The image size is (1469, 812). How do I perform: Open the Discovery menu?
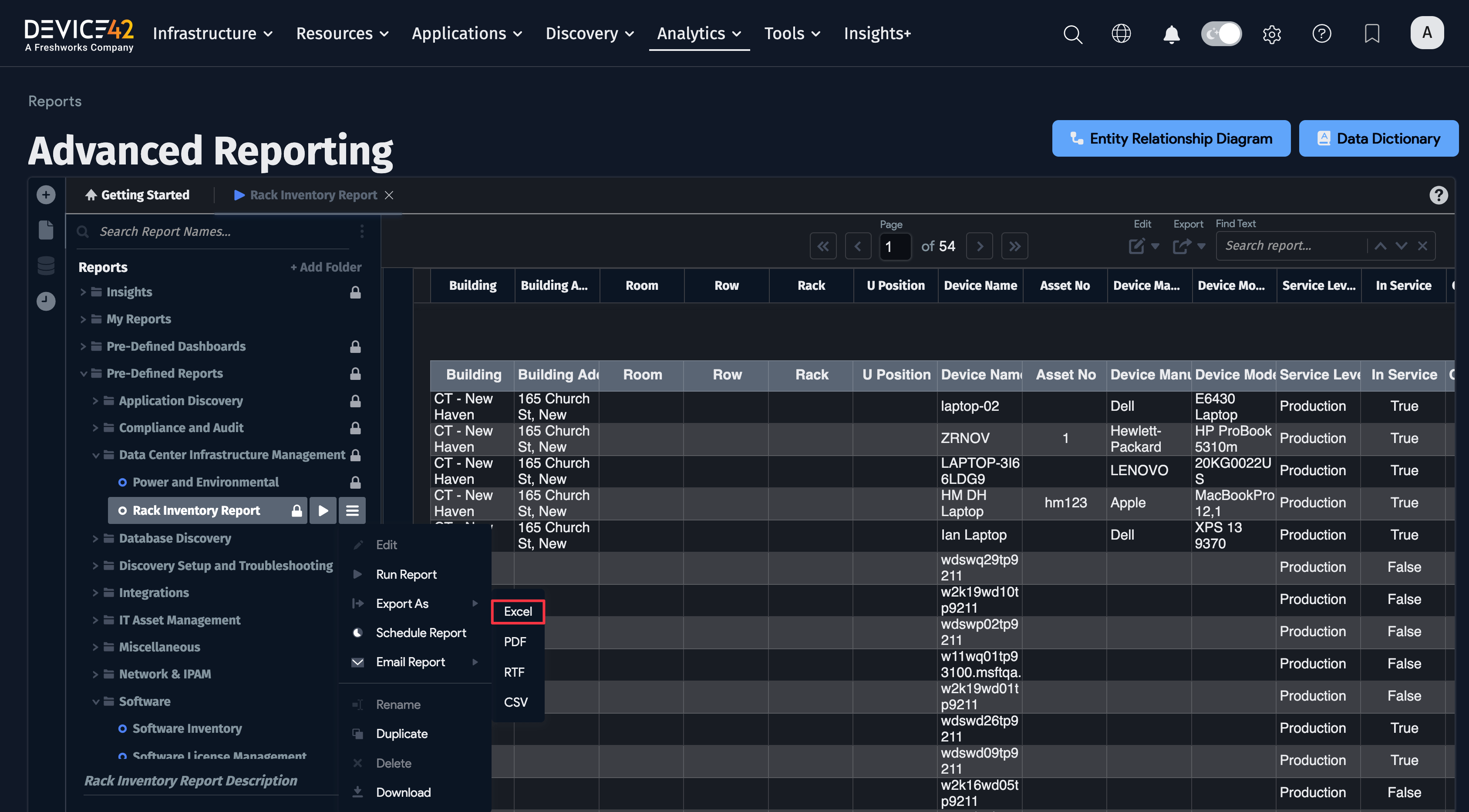click(x=590, y=34)
